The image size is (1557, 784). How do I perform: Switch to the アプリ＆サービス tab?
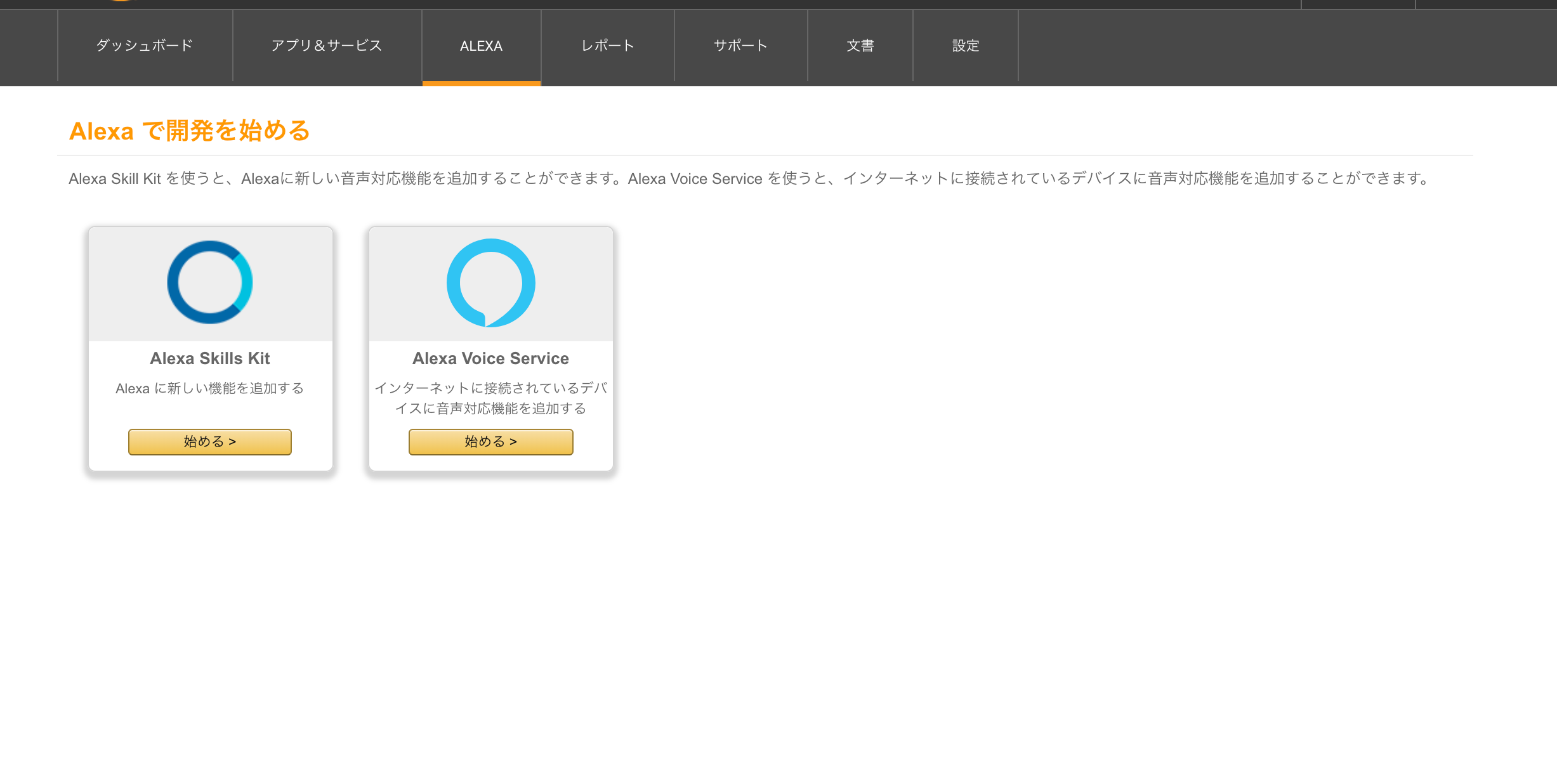pos(327,46)
